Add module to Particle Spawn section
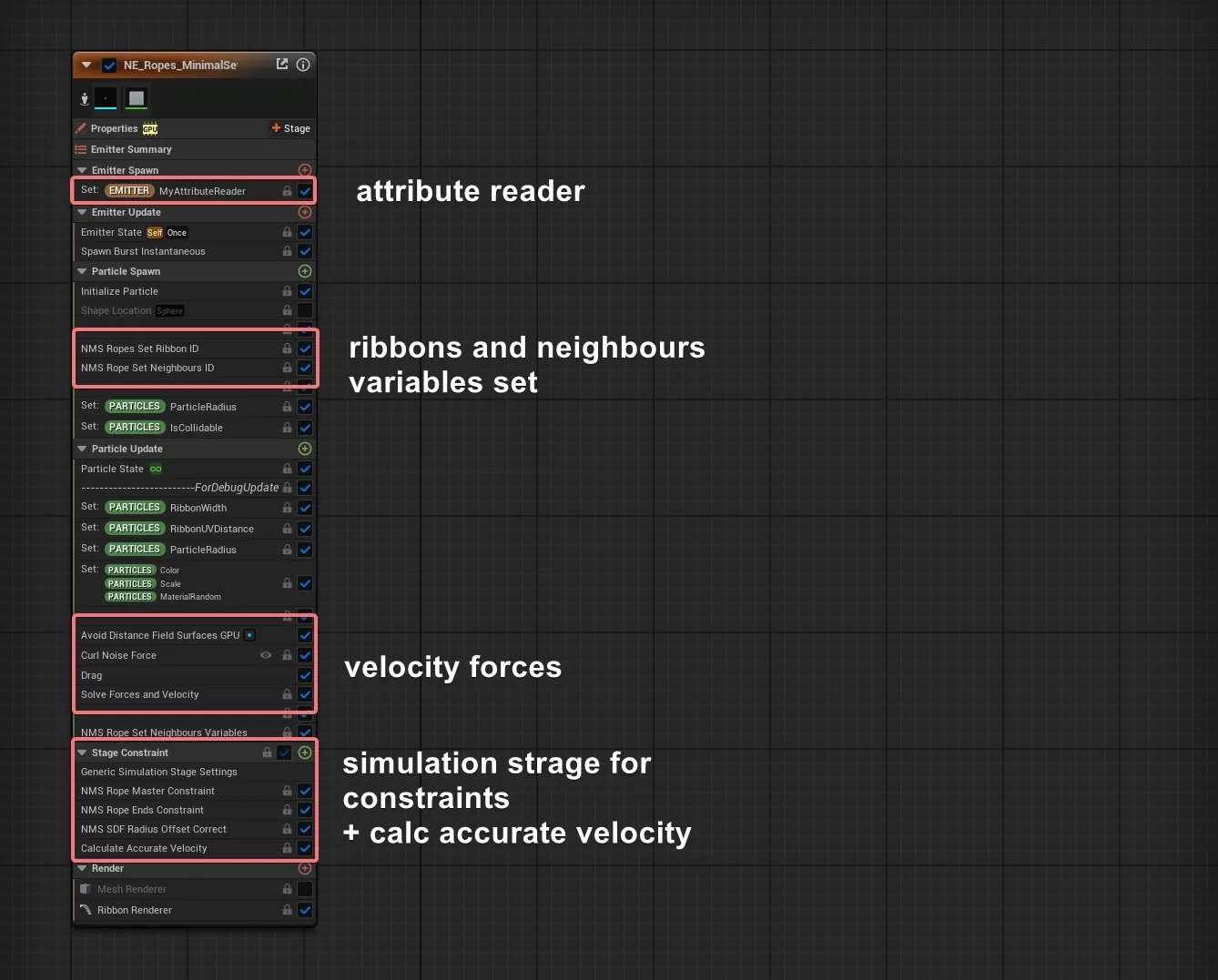Viewport: 1218px width, 980px height. (305, 271)
